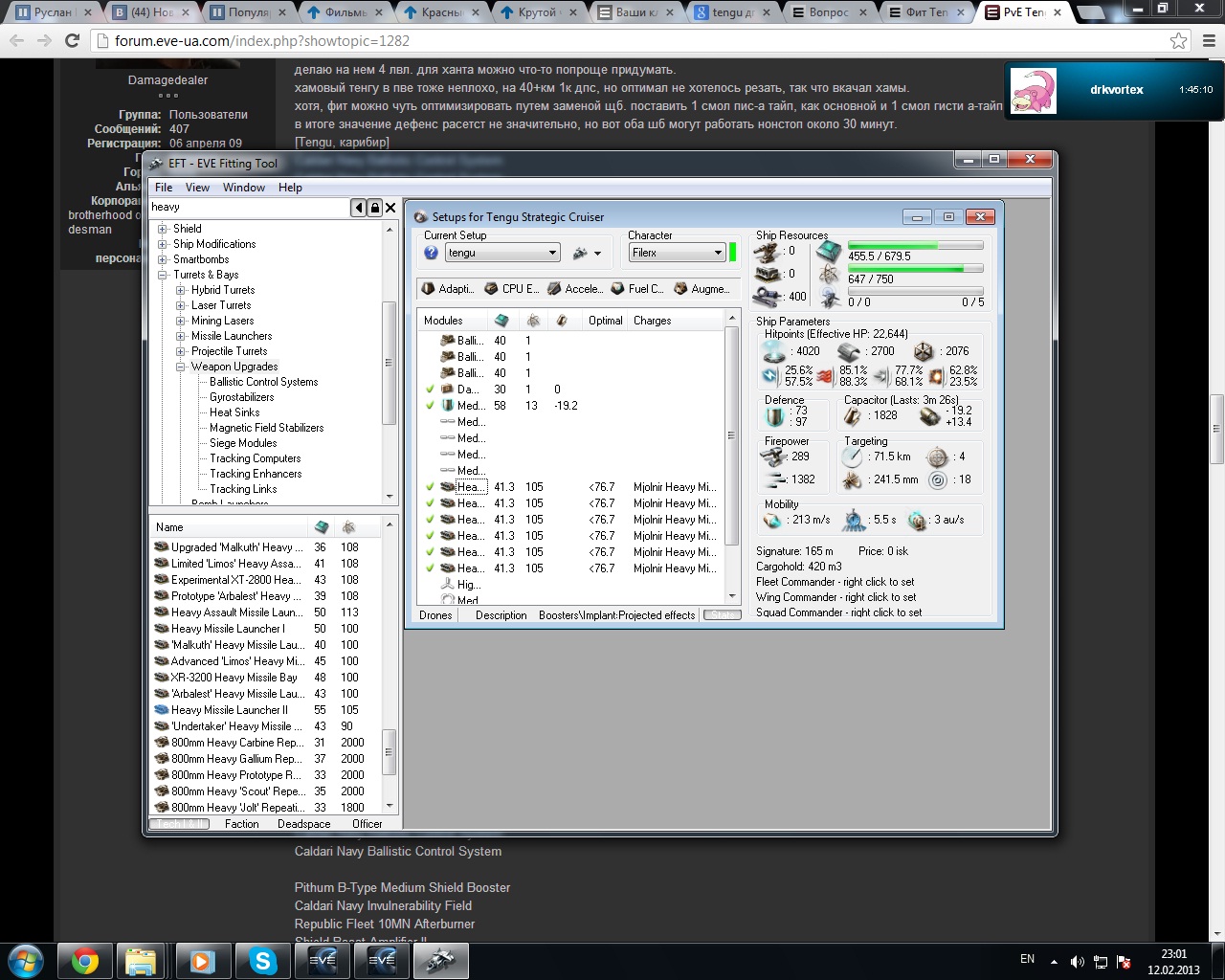Switch to the Officer filter tab

[x=367, y=824]
